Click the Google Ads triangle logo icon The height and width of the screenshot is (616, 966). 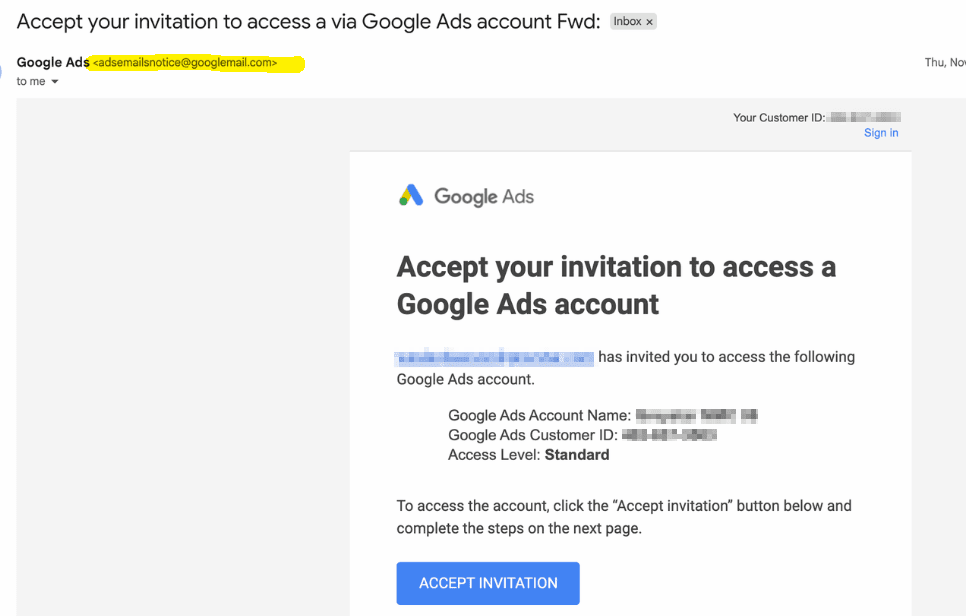(x=411, y=195)
